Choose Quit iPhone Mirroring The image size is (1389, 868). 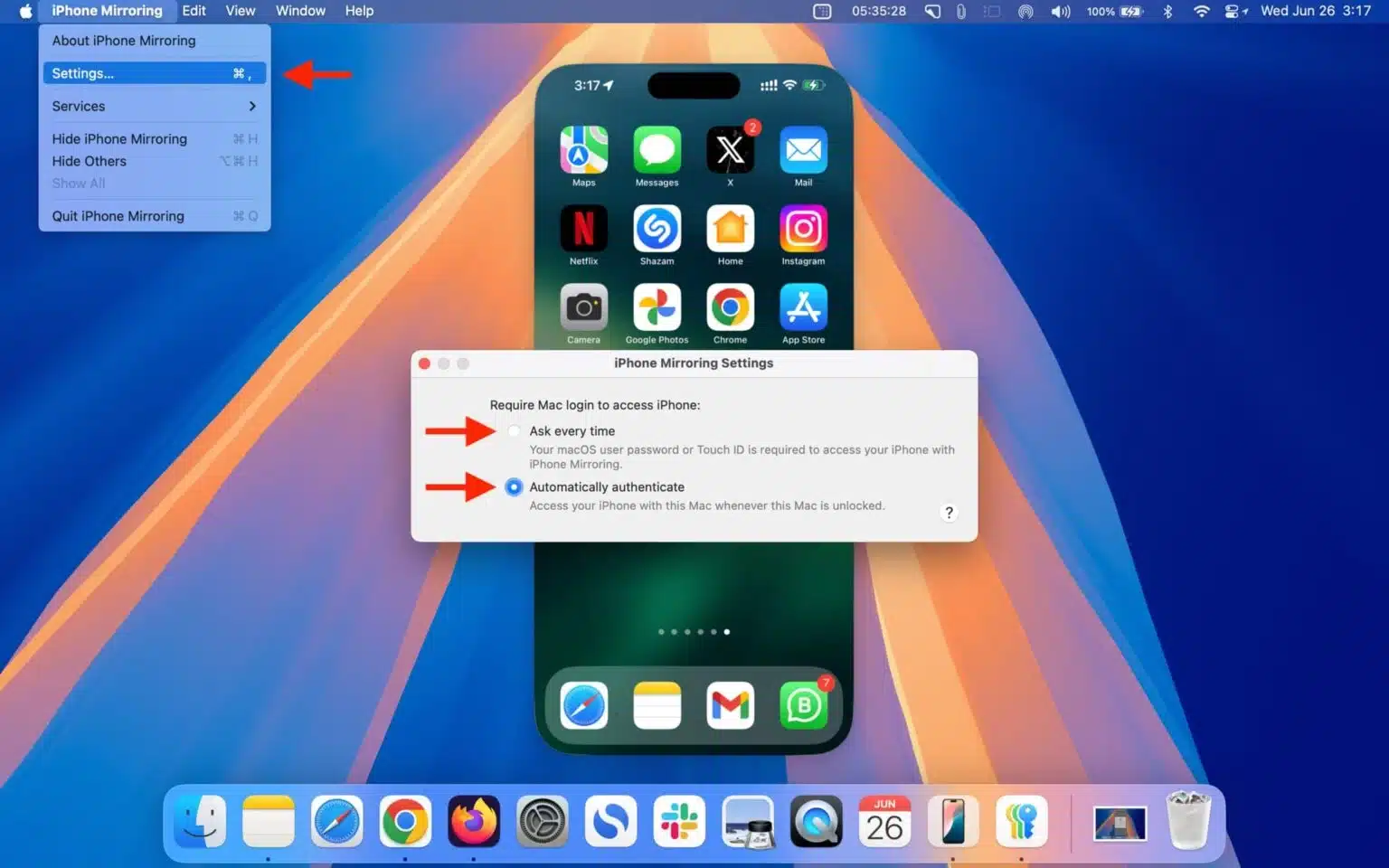(155, 216)
